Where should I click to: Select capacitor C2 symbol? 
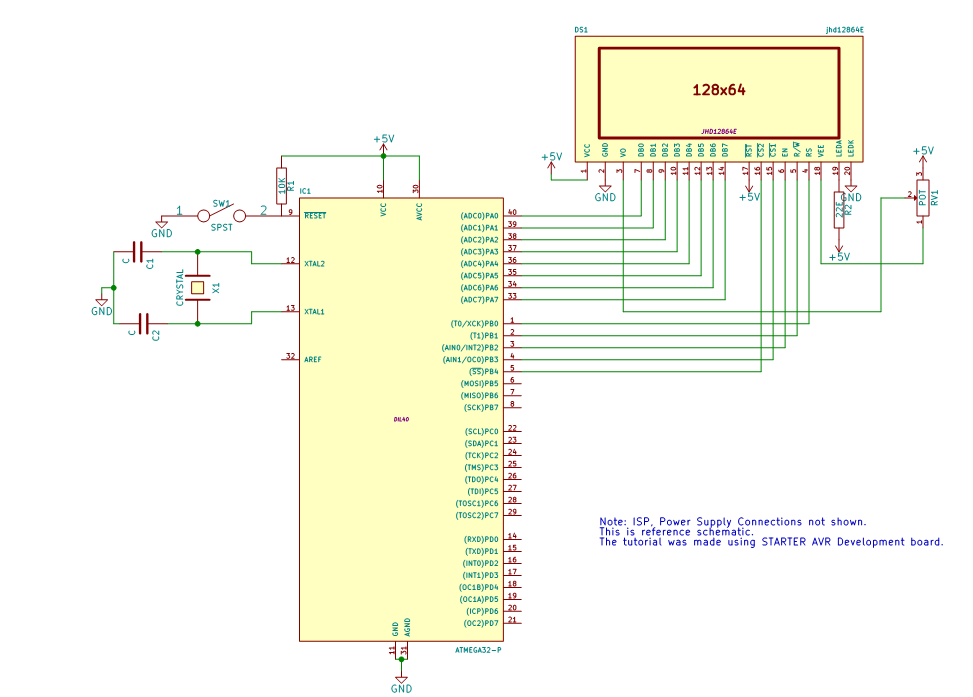143,324
